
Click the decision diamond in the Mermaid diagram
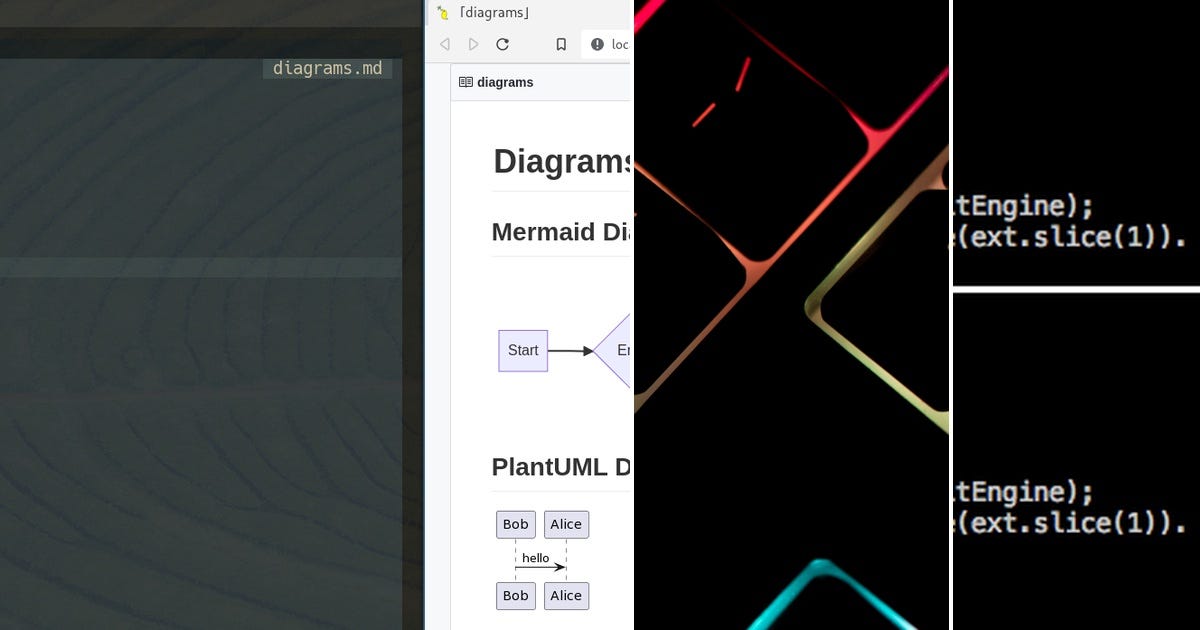tap(622, 350)
